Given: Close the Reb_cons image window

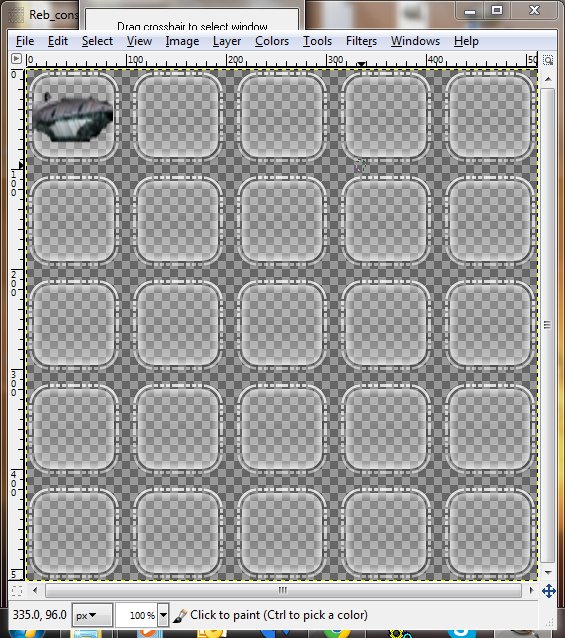Looking at the screenshot, I should point(534,10).
